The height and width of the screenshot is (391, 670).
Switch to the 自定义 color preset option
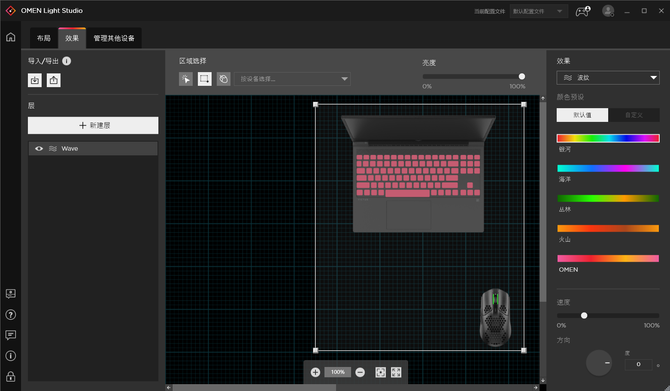[x=634, y=115]
